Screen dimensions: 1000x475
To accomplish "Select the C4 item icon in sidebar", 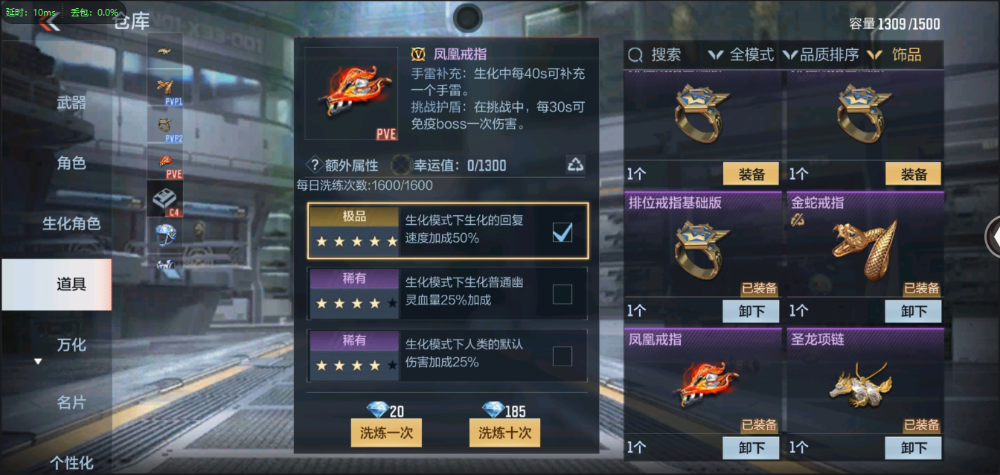I will pos(165,198).
